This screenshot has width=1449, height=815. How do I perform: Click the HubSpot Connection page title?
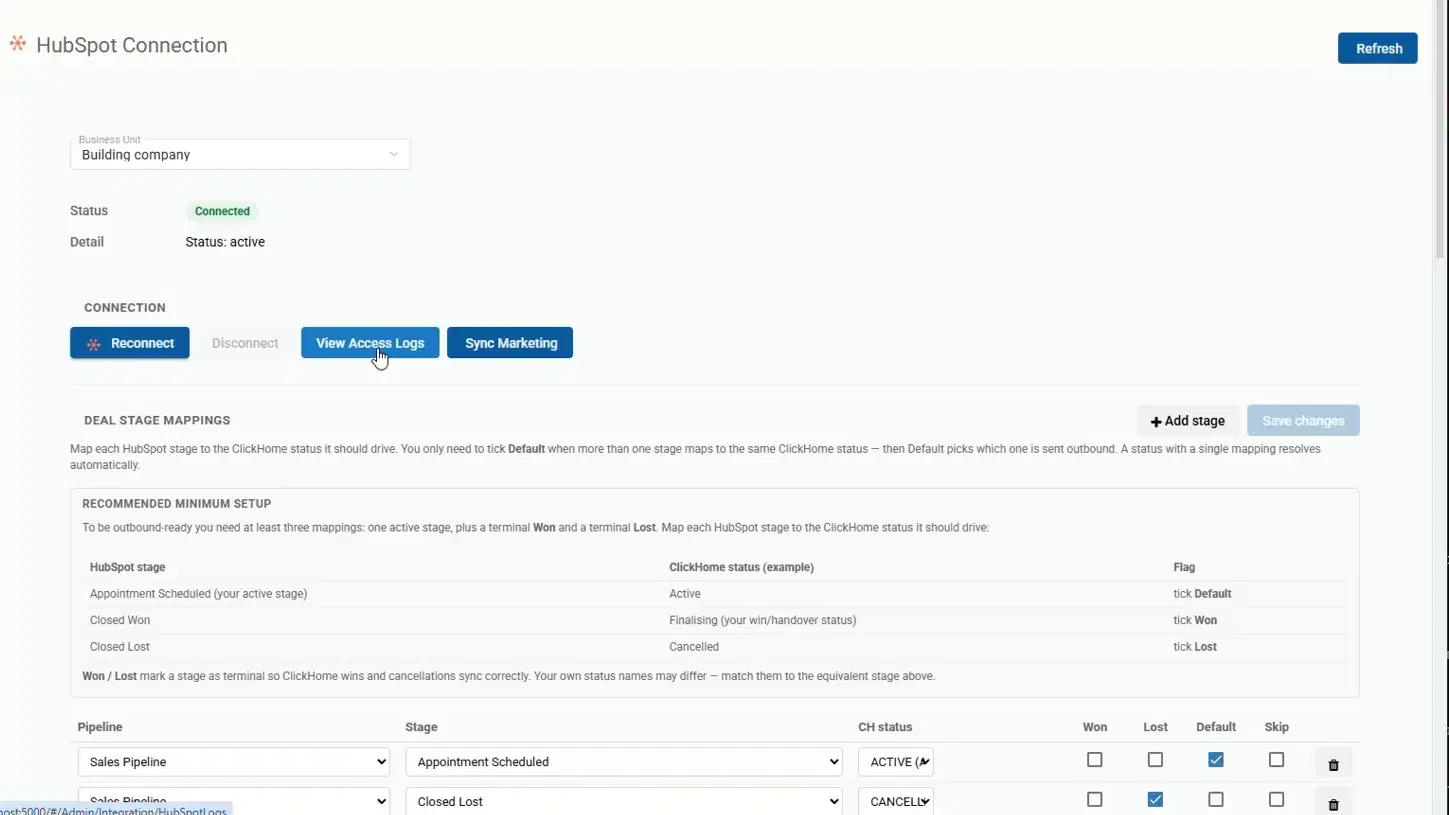(x=132, y=45)
